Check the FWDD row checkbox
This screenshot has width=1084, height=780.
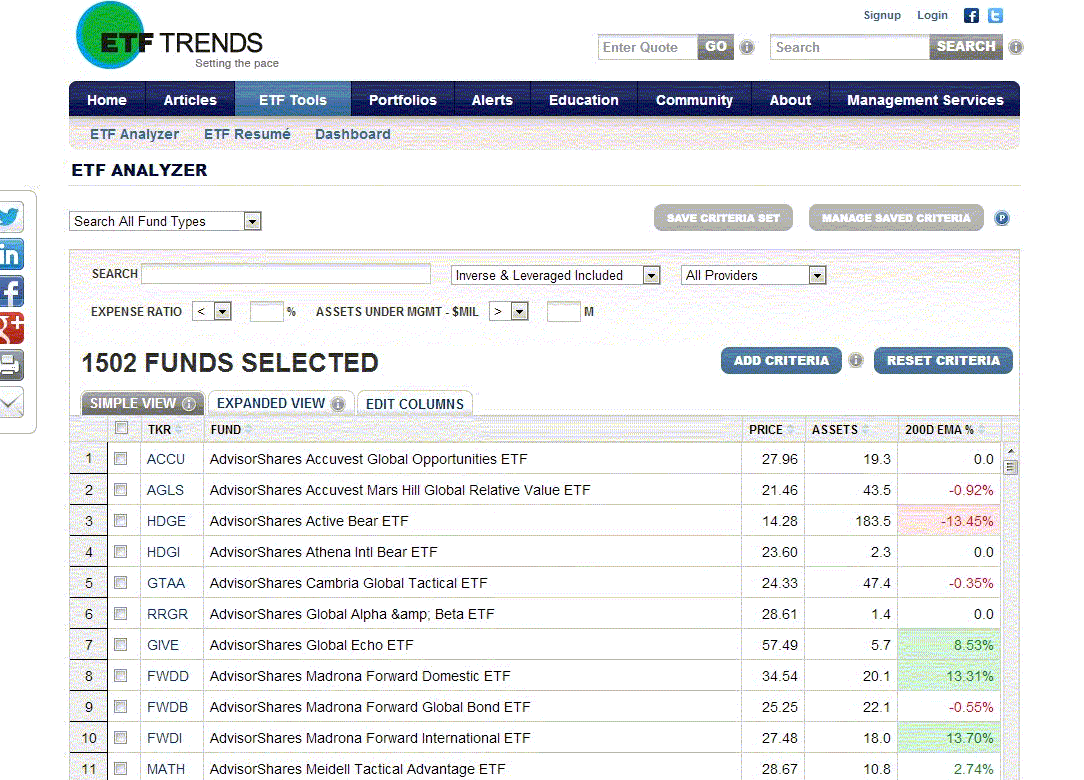pyautogui.click(x=121, y=676)
